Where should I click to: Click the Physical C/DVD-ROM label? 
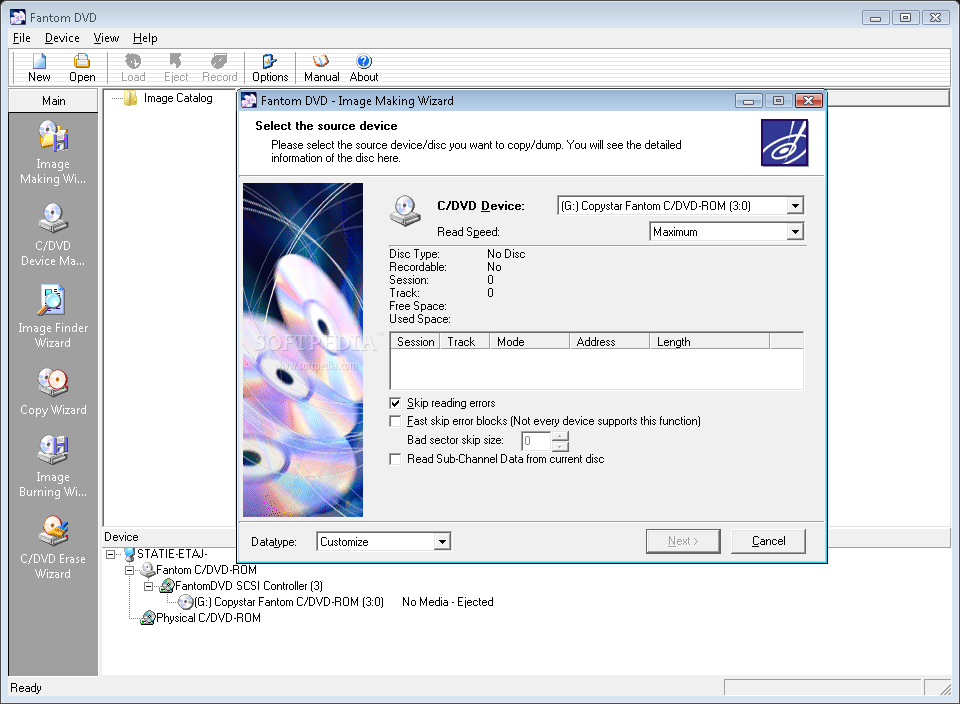click(x=208, y=618)
